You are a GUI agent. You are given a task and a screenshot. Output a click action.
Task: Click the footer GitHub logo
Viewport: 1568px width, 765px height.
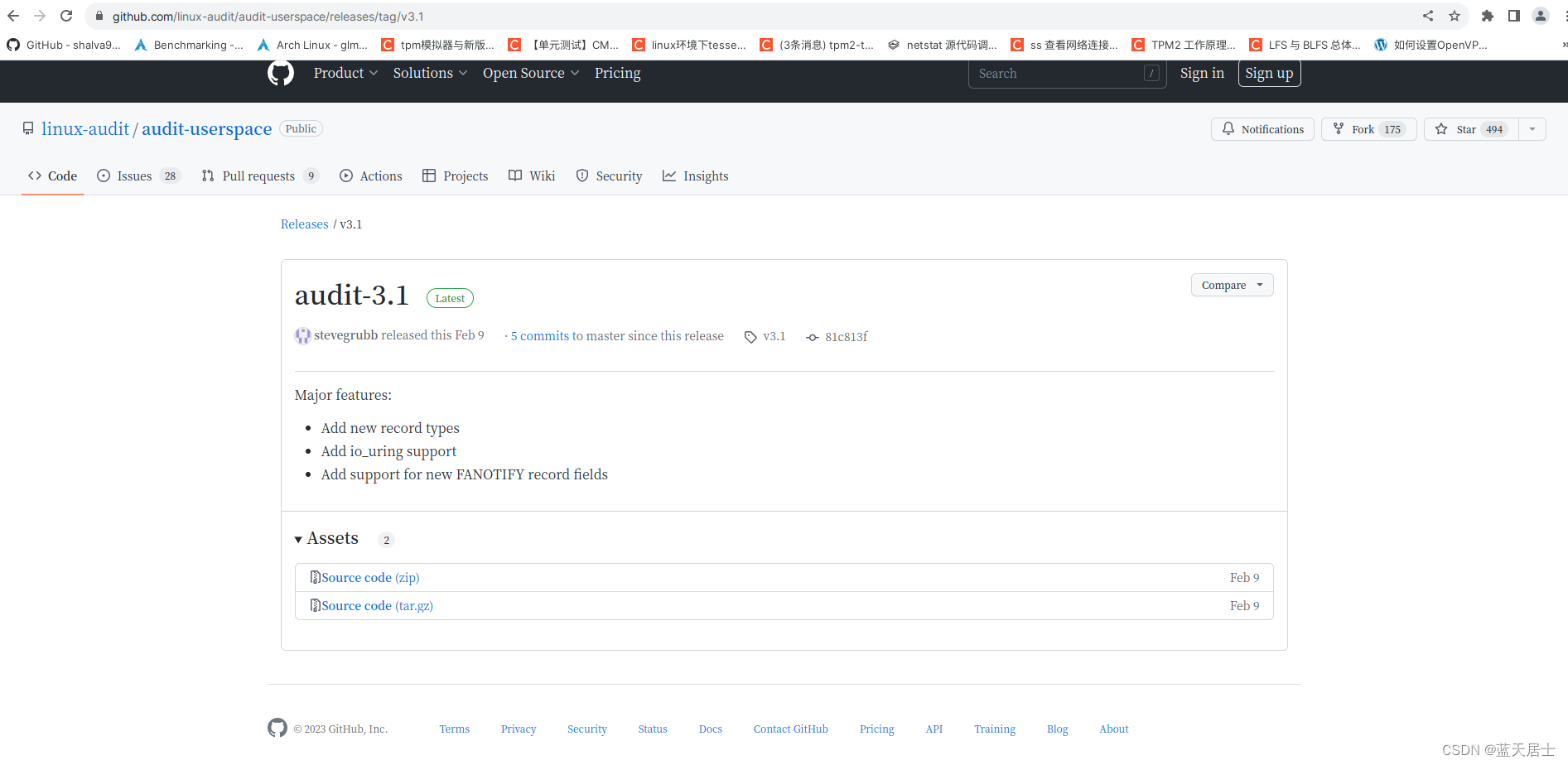pyautogui.click(x=277, y=728)
